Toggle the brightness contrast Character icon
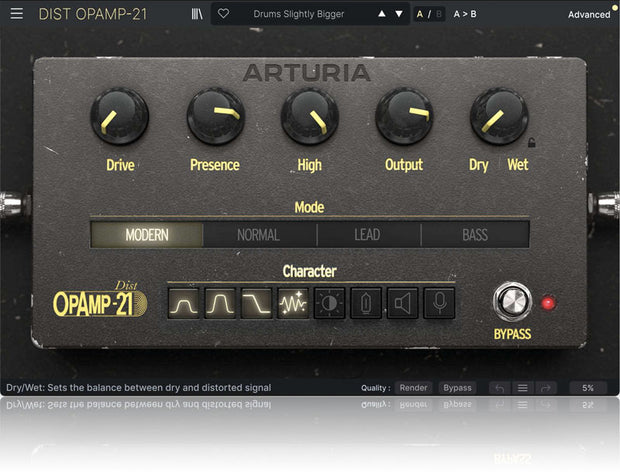This screenshot has height=474, width=620. tap(329, 303)
